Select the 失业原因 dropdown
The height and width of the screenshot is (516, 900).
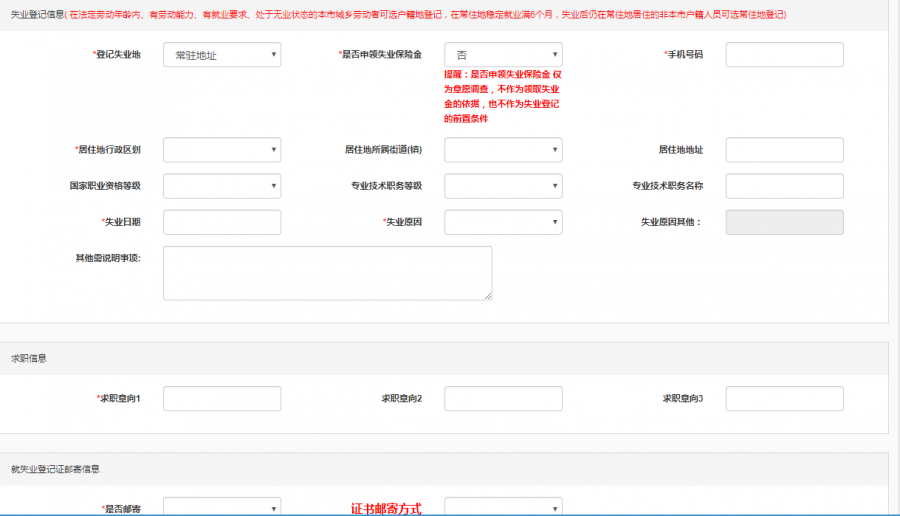click(503, 222)
